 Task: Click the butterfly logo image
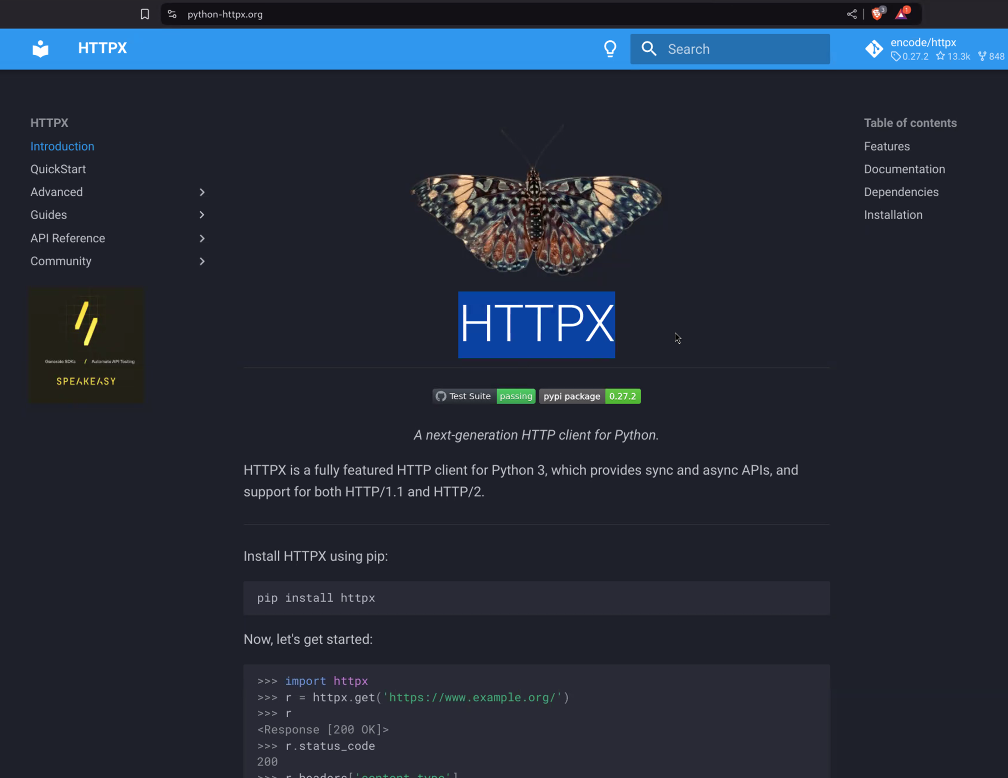(x=536, y=200)
